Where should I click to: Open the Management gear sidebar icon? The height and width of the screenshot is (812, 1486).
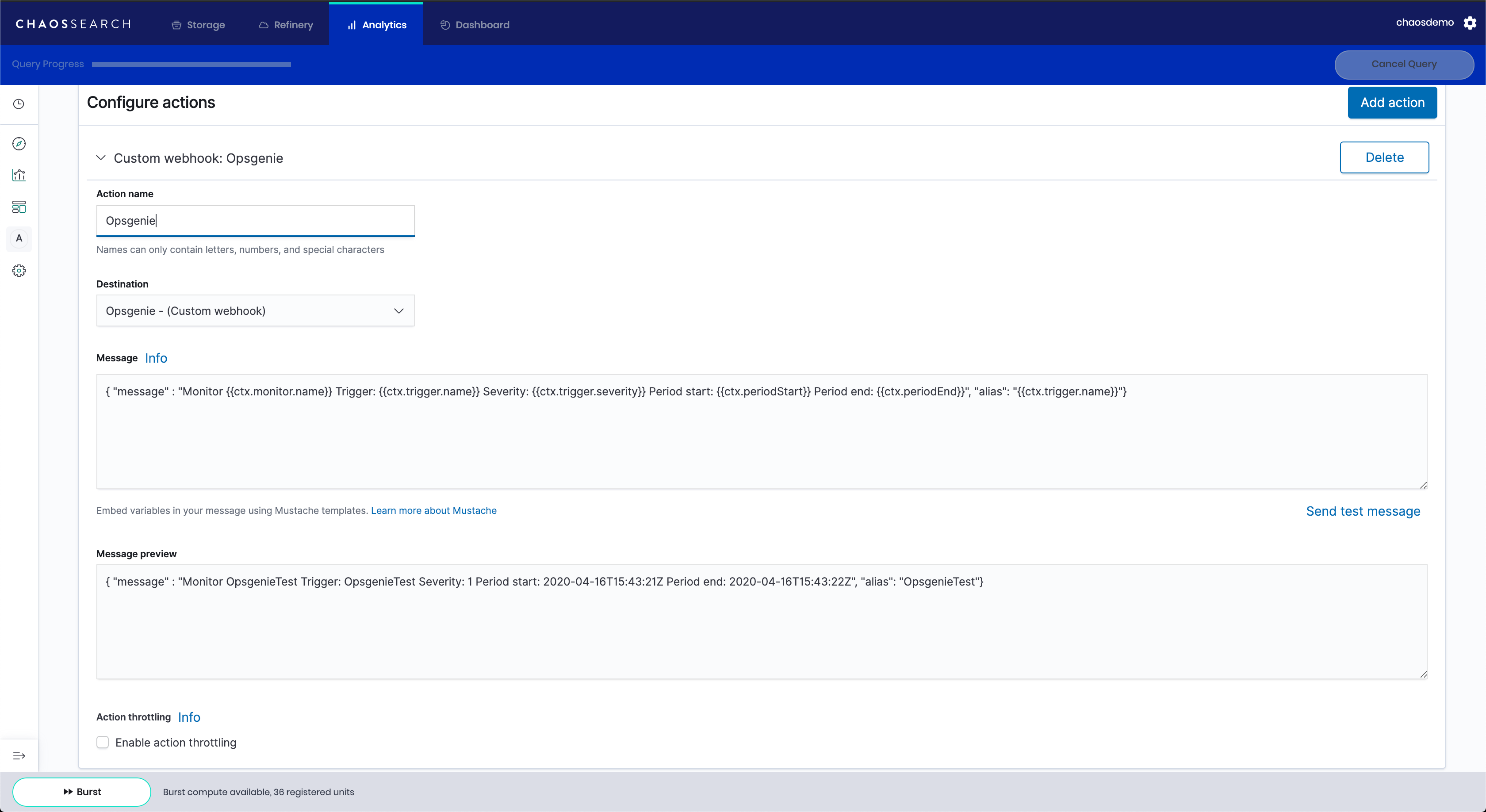[x=19, y=271]
